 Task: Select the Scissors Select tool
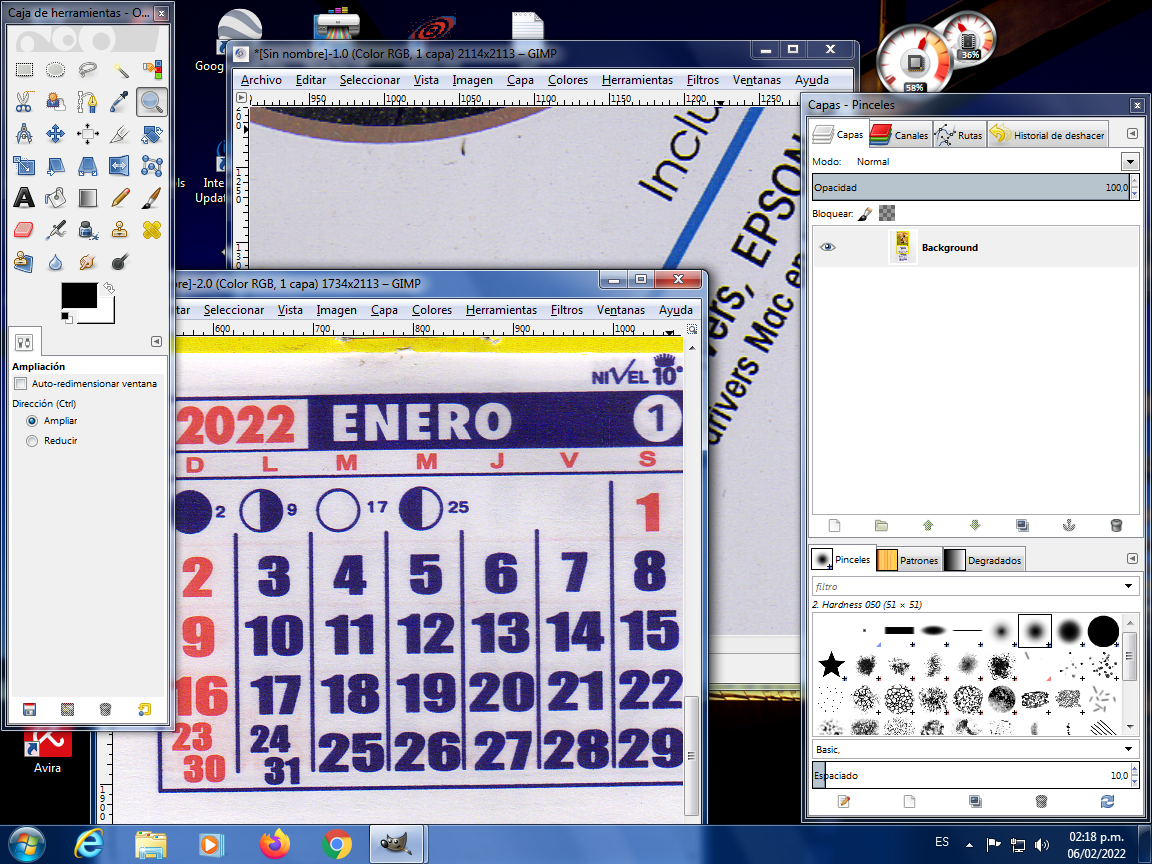click(x=24, y=102)
